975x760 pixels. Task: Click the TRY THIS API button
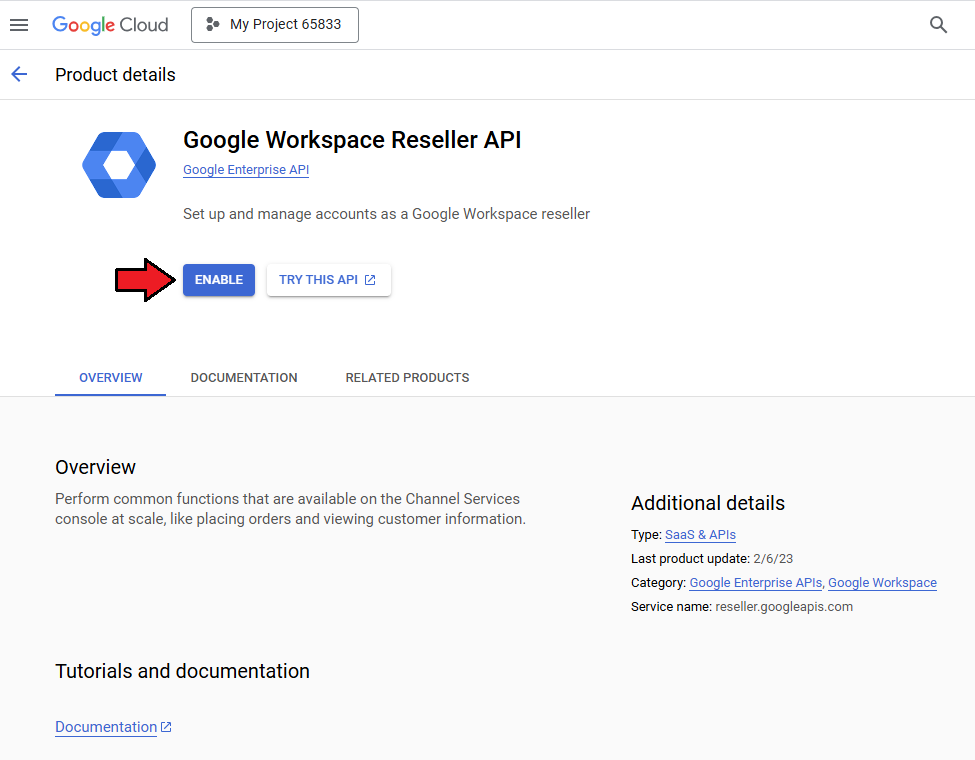(x=328, y=280)
